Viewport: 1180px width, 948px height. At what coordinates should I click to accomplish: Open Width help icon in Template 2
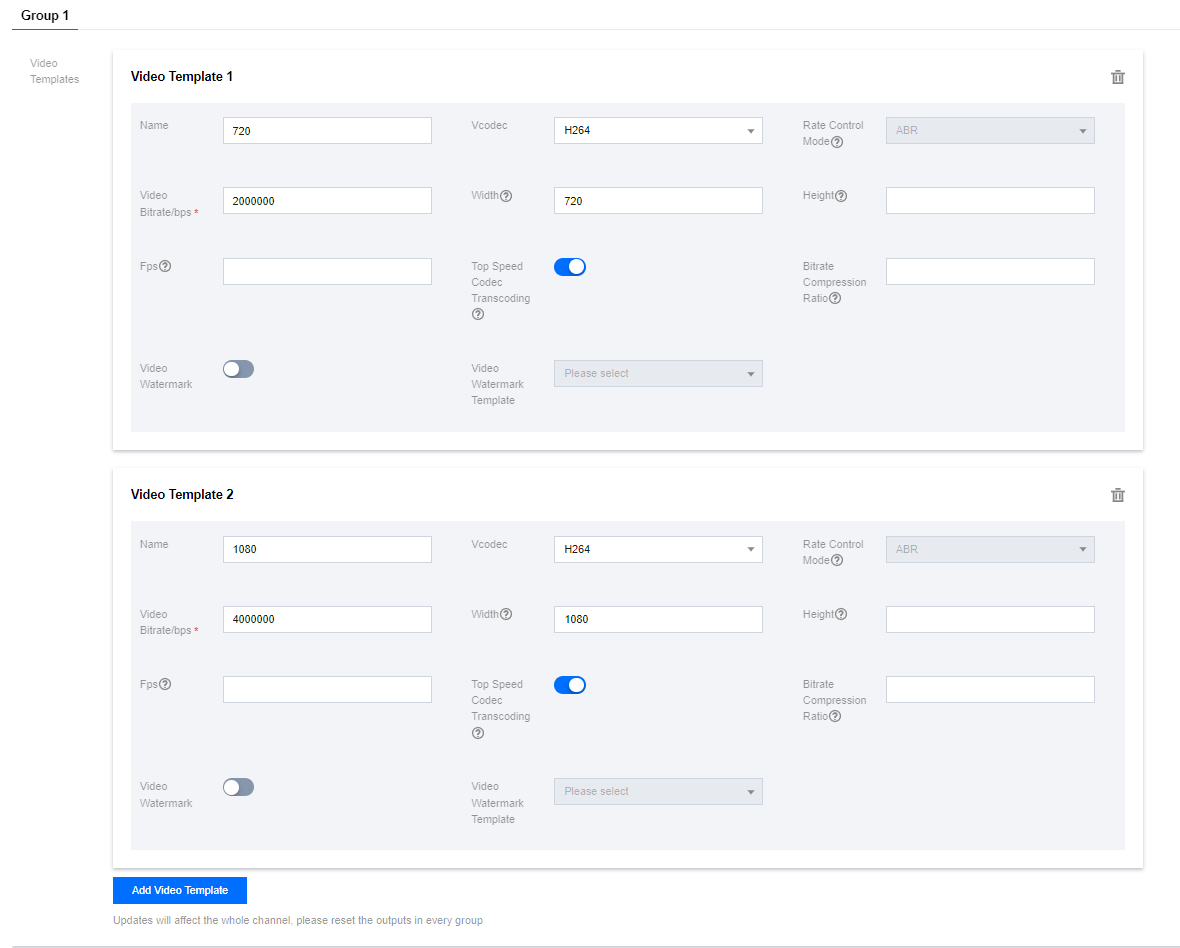point(506,614)
